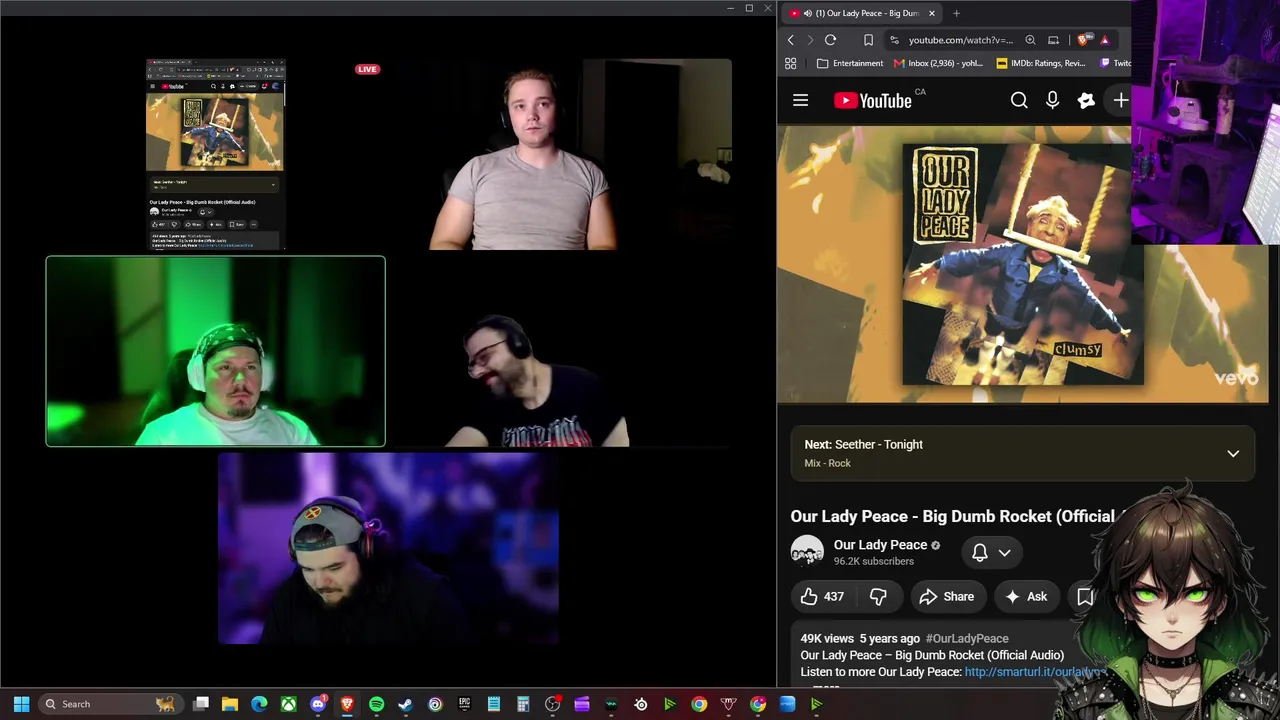
Task: Open the Windows Start menu
Action: pyautogui.click(x=21, y=704)
